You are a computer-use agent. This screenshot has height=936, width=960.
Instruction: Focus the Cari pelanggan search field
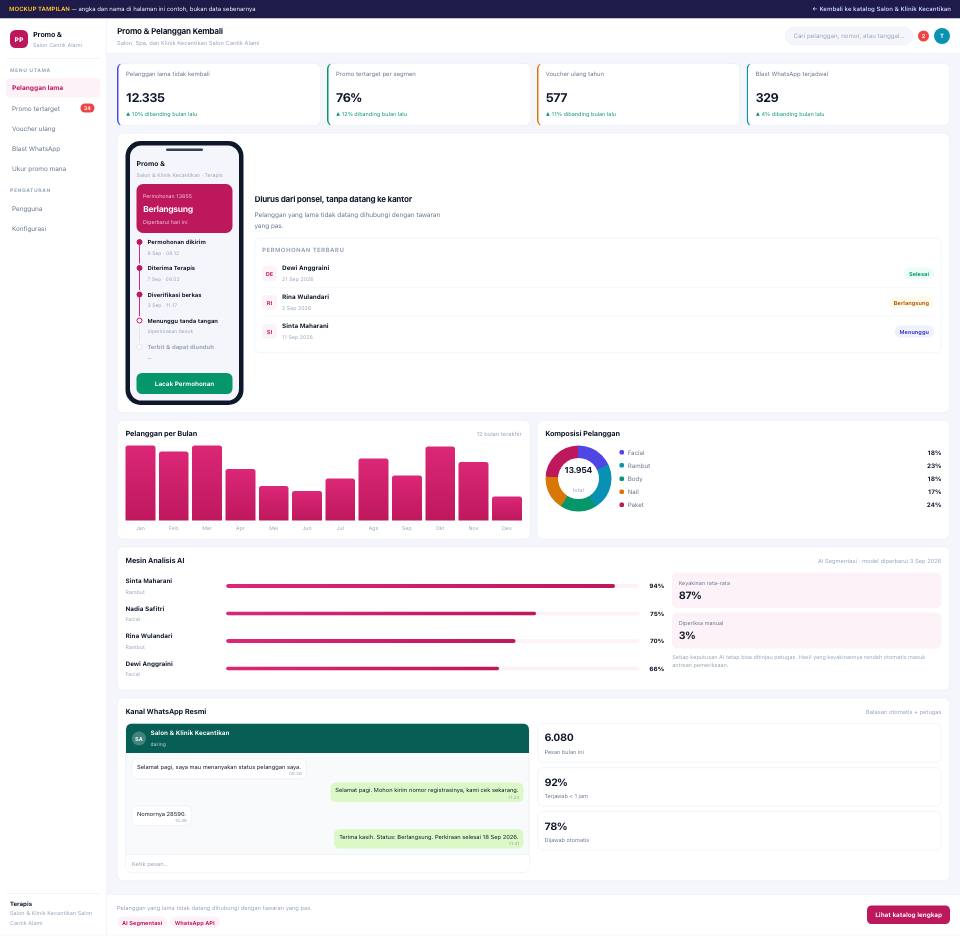point(848,36)
